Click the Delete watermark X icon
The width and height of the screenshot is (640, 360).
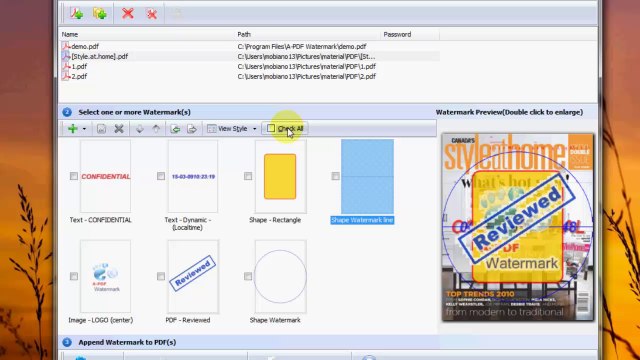pyautogui.click(x=119, y=129)
